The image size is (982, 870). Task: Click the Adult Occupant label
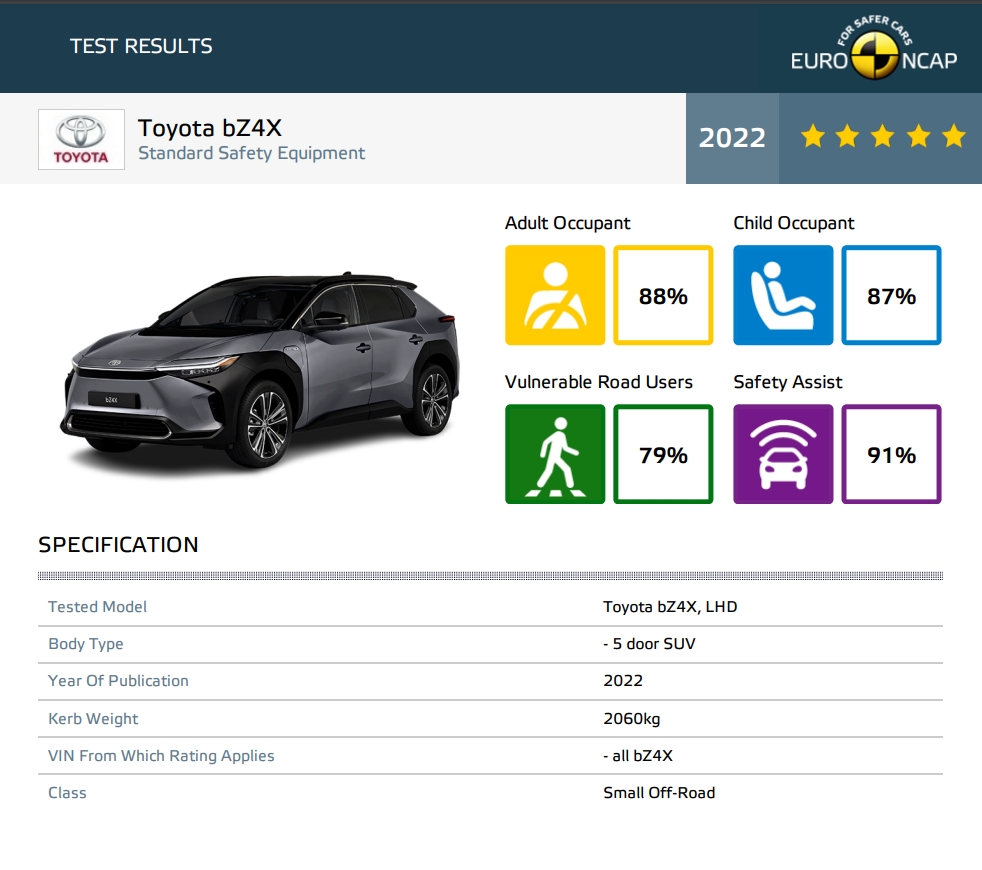coord(567,223)
